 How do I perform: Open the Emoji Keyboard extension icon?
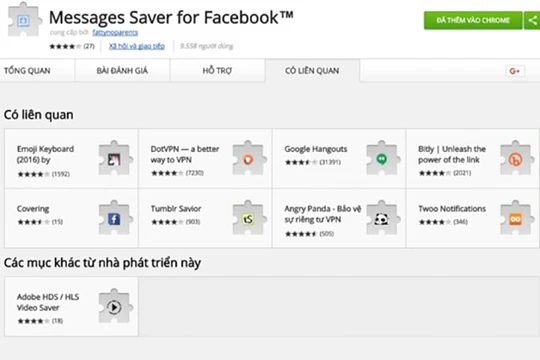115,158
